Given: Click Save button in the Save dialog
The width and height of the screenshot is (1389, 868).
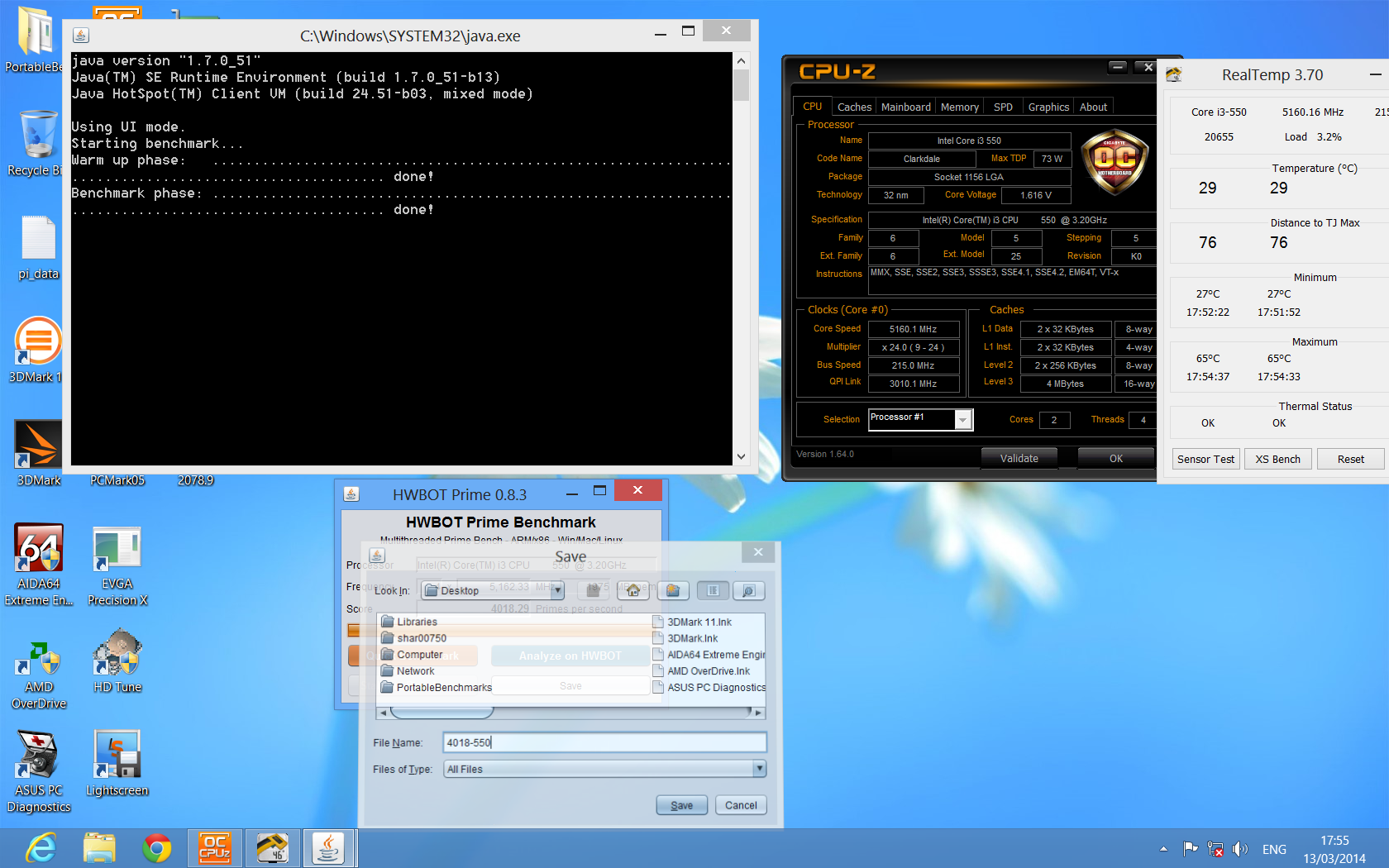Looking at the screenshot, I should pos(681,805).
